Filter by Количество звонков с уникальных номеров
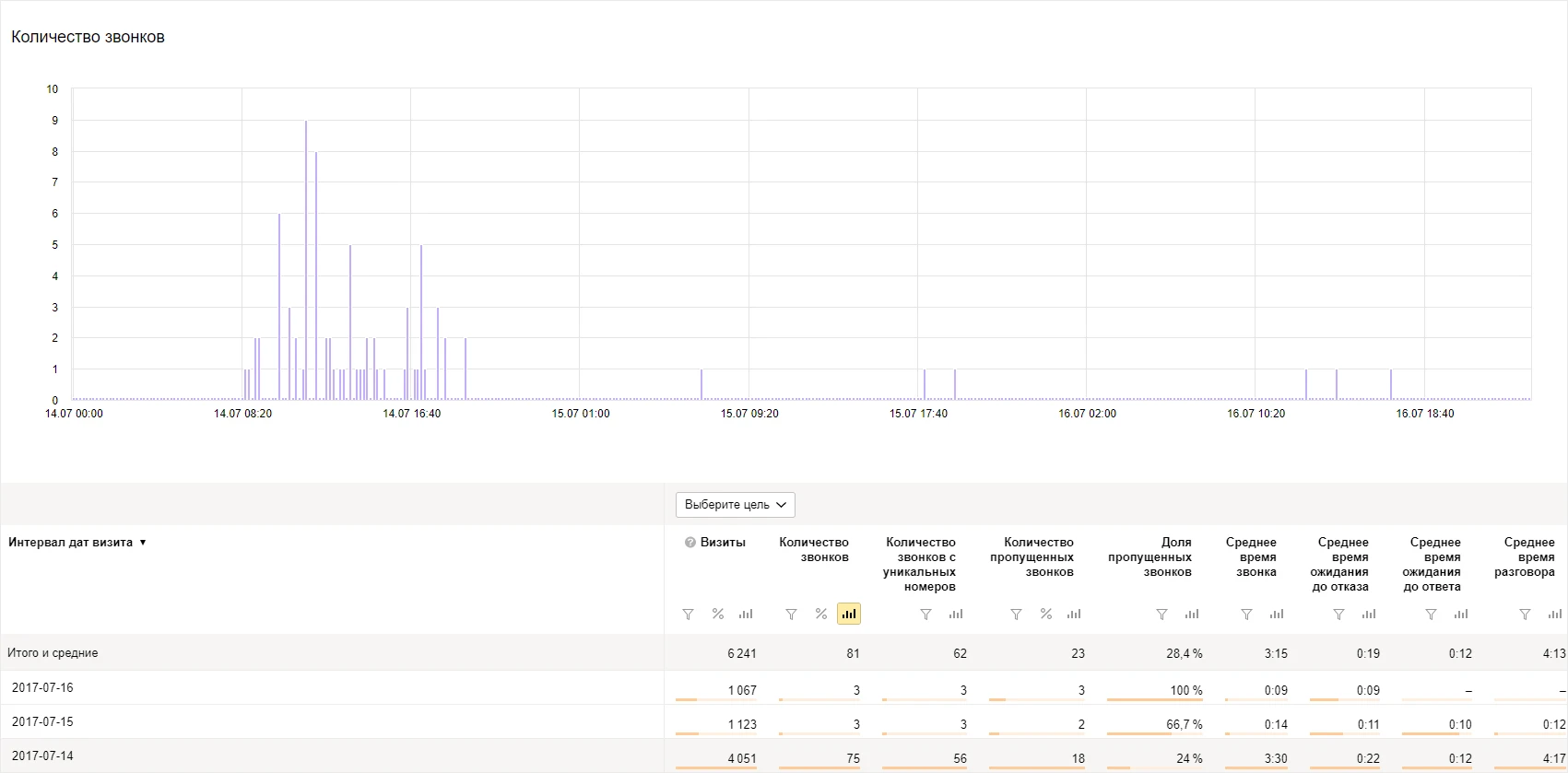Viewport: 1568px width, 773px height. click(x=925, y=614)
